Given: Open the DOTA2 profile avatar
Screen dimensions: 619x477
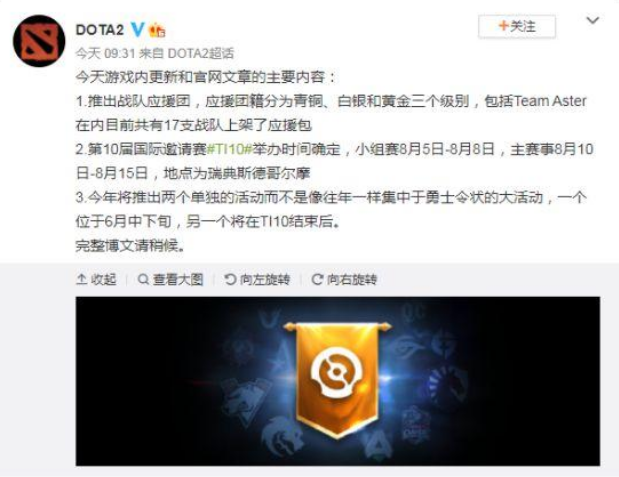Looking at the screenshot, I should 39,40.
